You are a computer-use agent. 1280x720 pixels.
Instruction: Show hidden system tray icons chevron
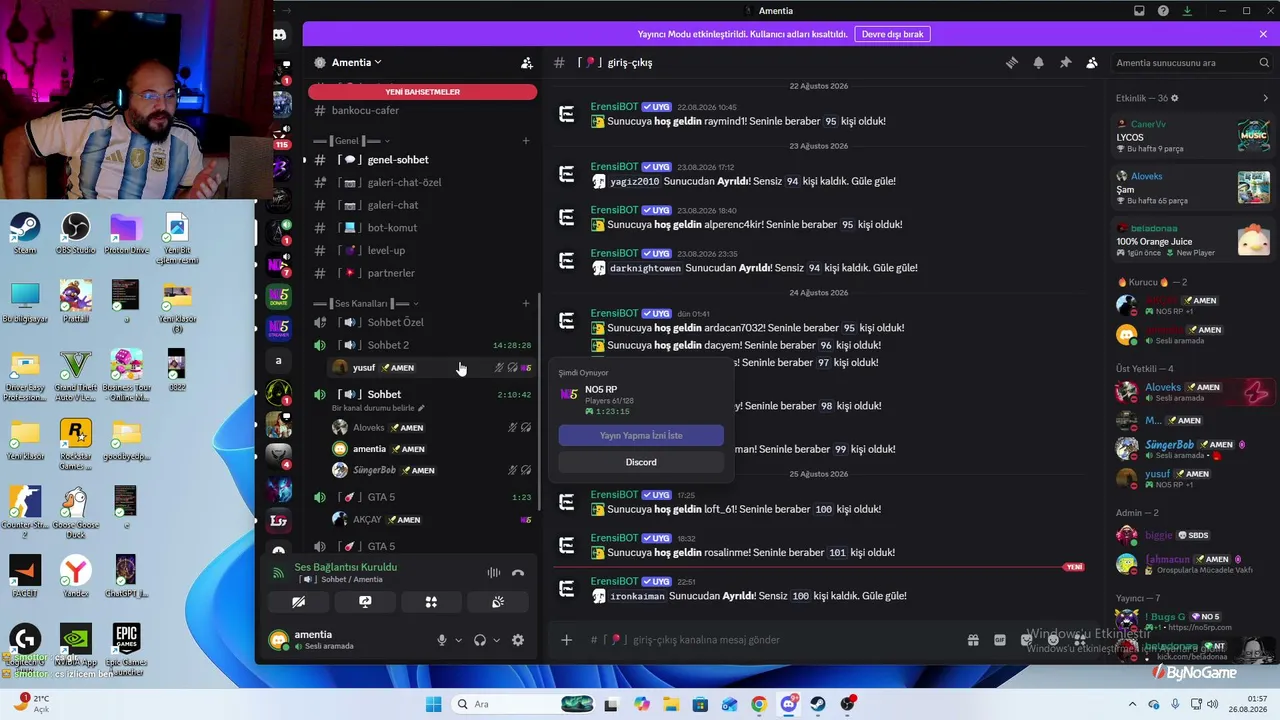(1132, 704)
